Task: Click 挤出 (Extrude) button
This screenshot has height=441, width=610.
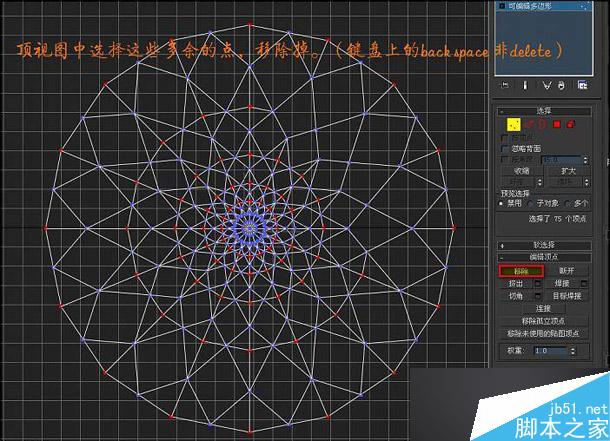Action: coord(516,284)
